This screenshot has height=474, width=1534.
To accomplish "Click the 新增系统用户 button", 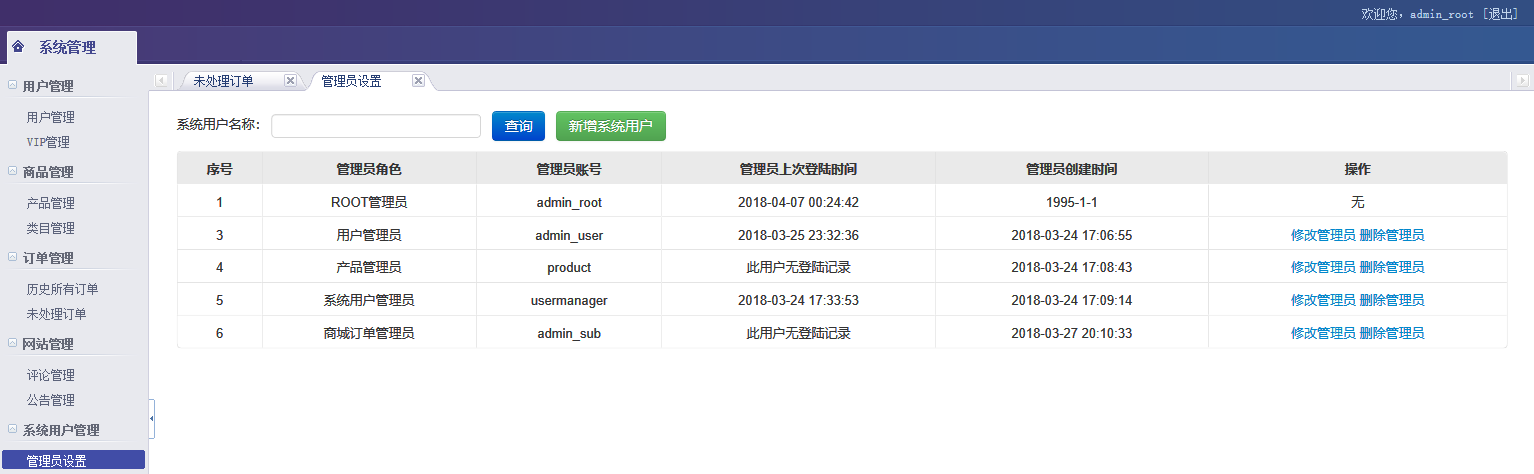I will pos(610,126).
